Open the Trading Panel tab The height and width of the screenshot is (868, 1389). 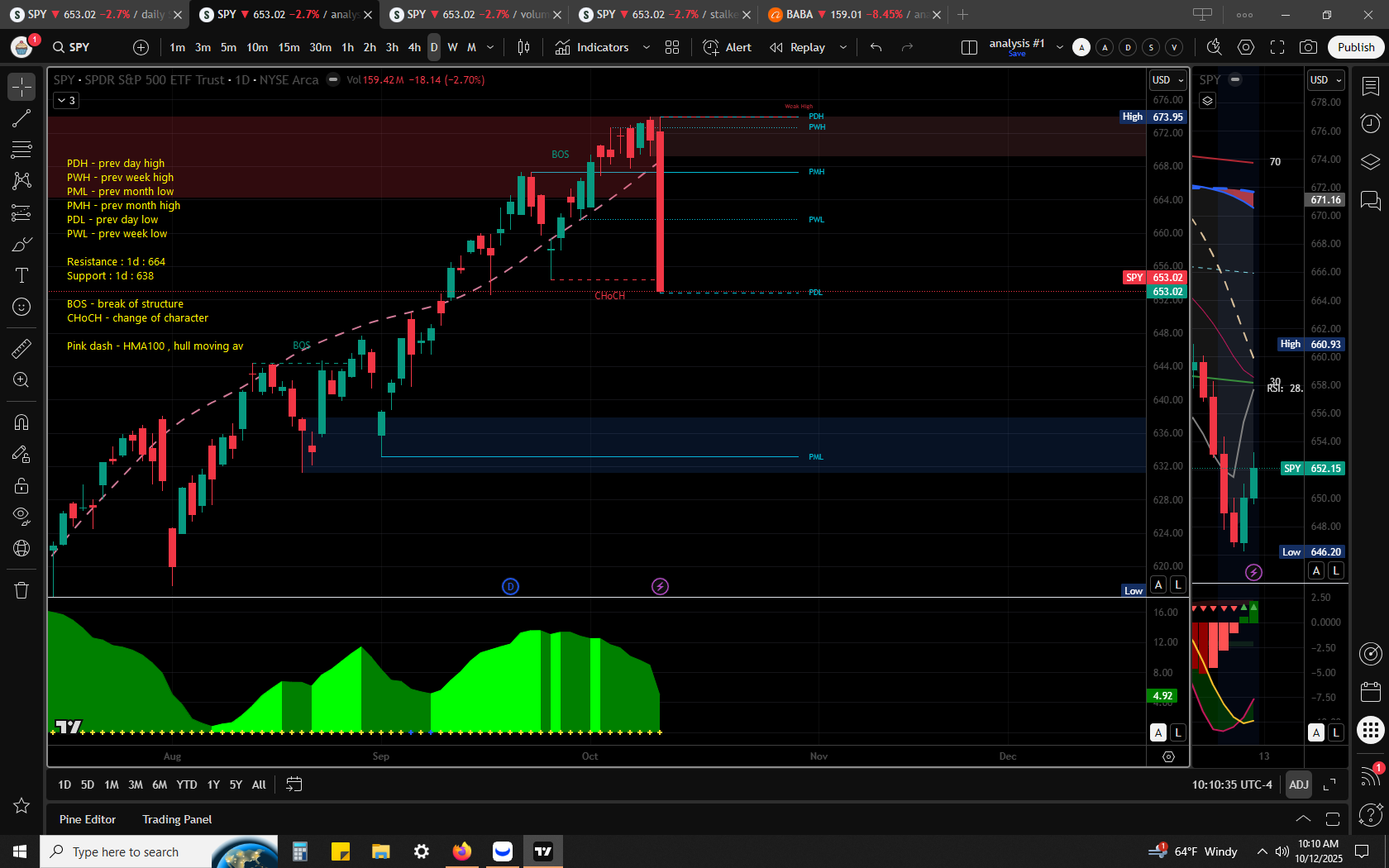pyautogui.click(x=177, y=819)
